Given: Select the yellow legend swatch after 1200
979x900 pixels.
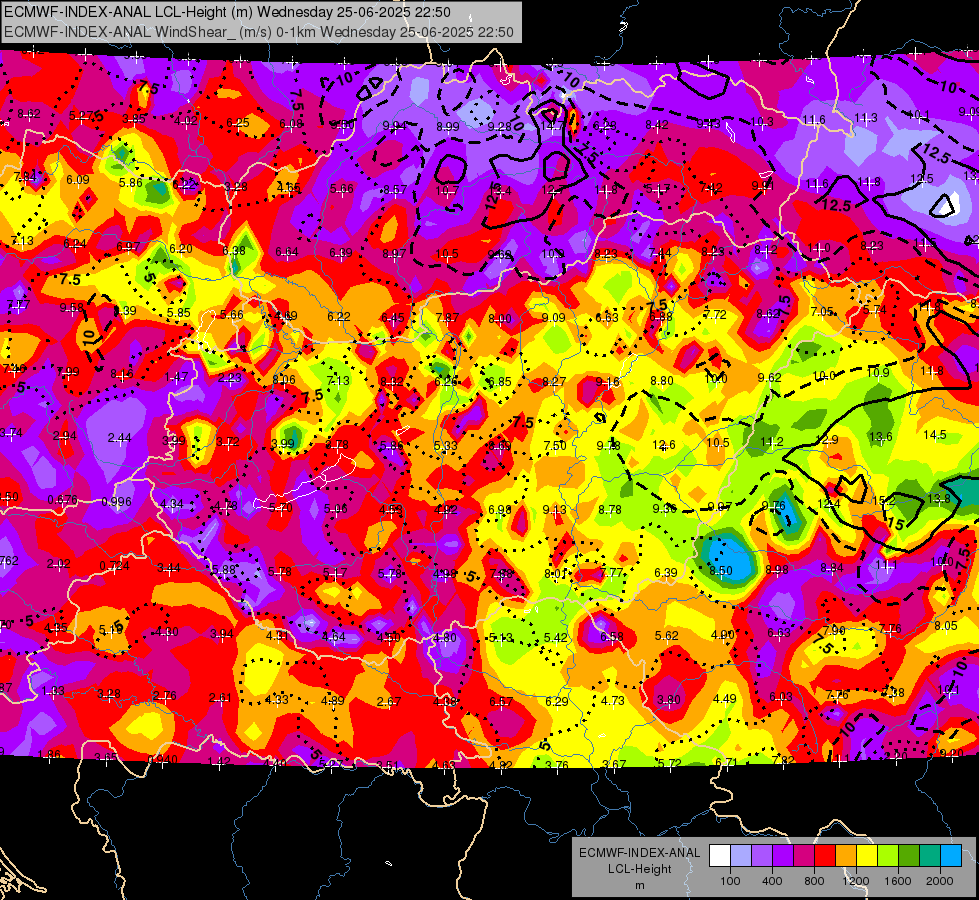Looking at the screenshot, I should [x=867, y=856].
